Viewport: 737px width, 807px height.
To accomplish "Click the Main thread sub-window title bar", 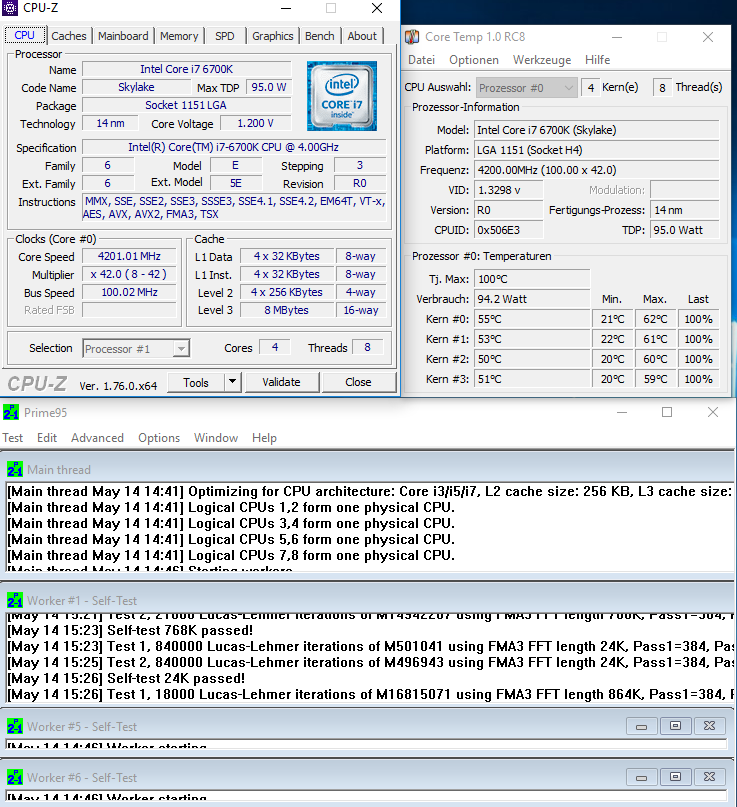I will point(368,469).
